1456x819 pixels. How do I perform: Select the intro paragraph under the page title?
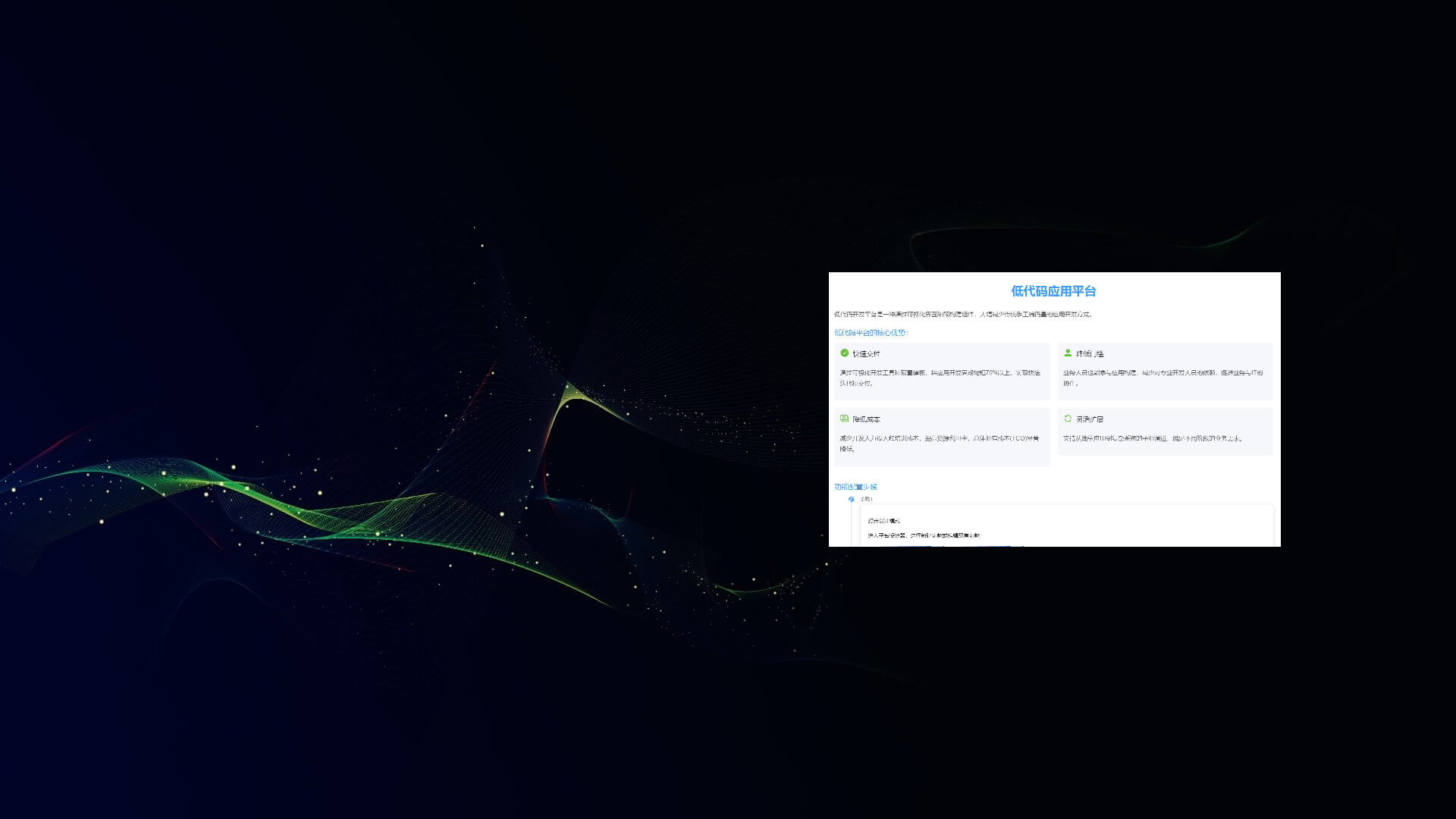pyautogui.click(x=963, y=315)
